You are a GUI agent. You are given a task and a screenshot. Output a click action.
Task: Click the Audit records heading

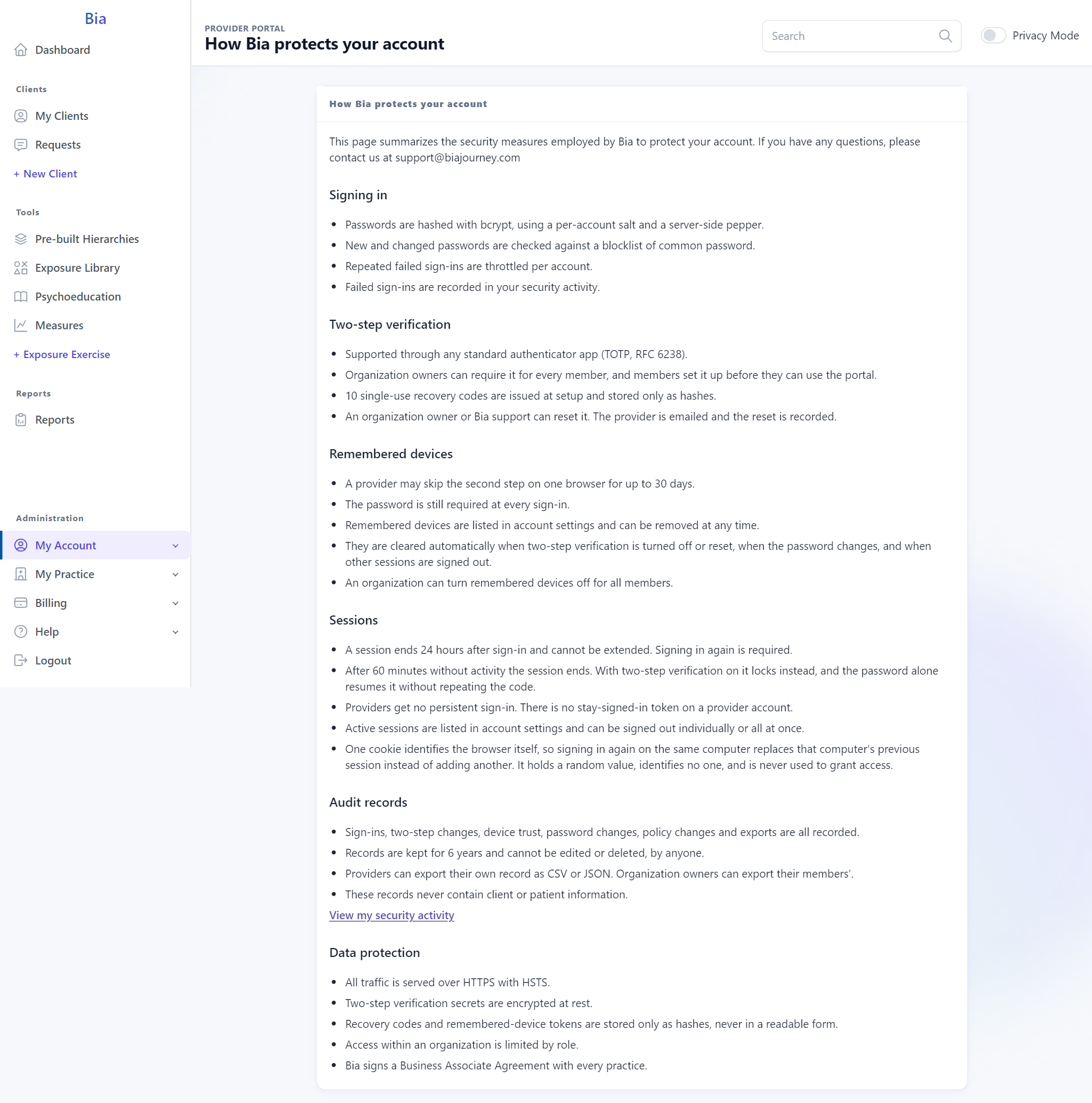point(368,802)
